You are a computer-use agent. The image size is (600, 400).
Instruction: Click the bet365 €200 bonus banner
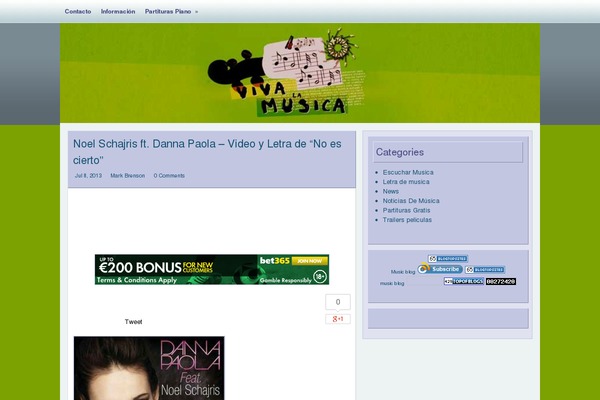(212, 269)
